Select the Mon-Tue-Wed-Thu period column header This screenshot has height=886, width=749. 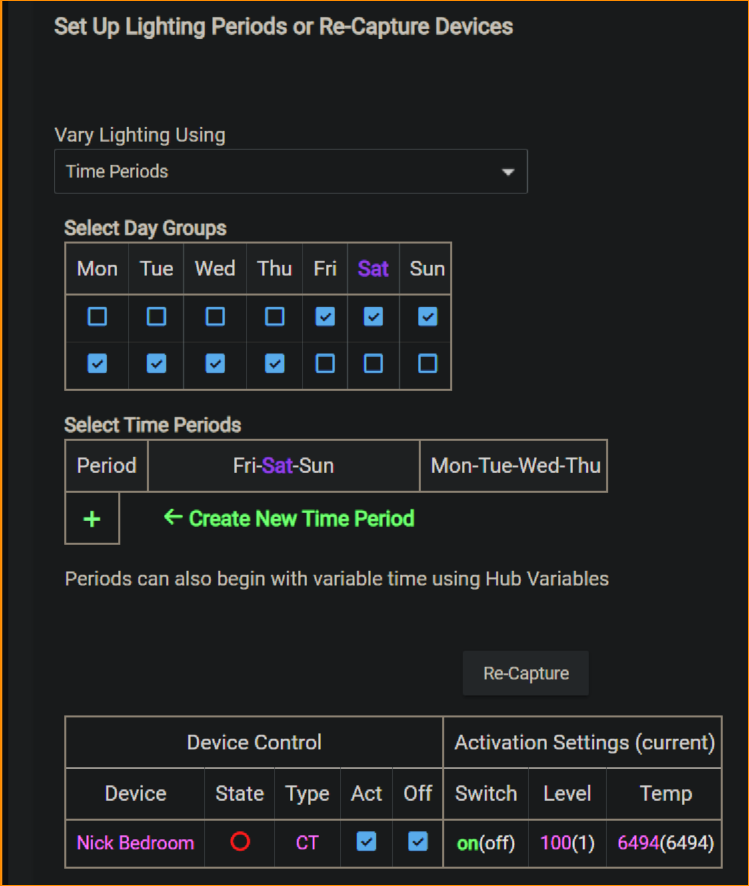pyautogui.click(x=515, y=466)
